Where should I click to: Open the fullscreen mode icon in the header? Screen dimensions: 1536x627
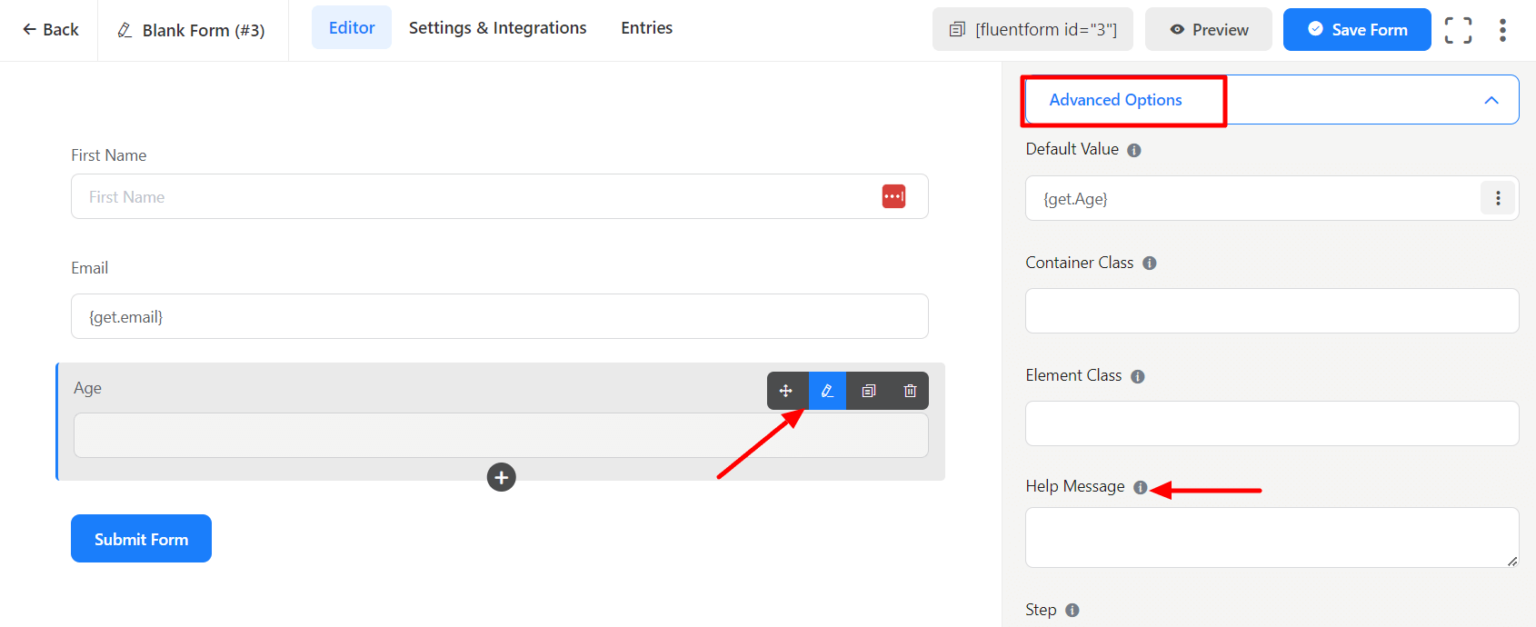tap(1457, 30)
